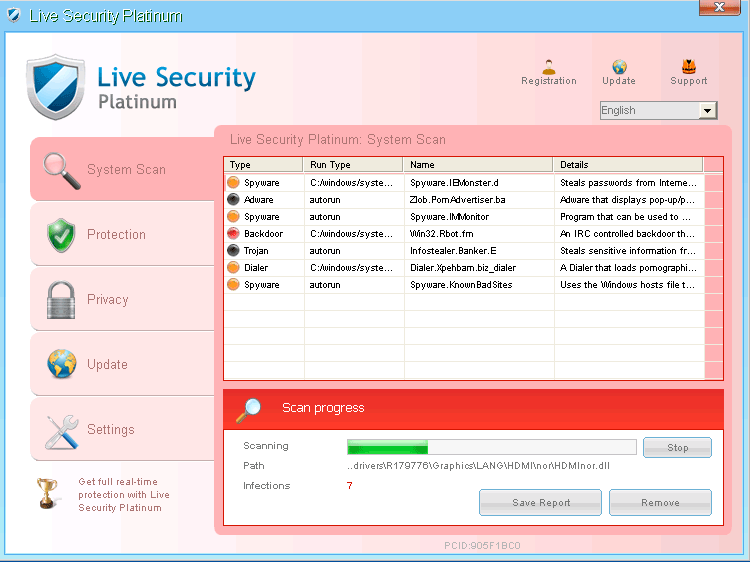Click the Update globe icon in header

[x=619, y=67]
